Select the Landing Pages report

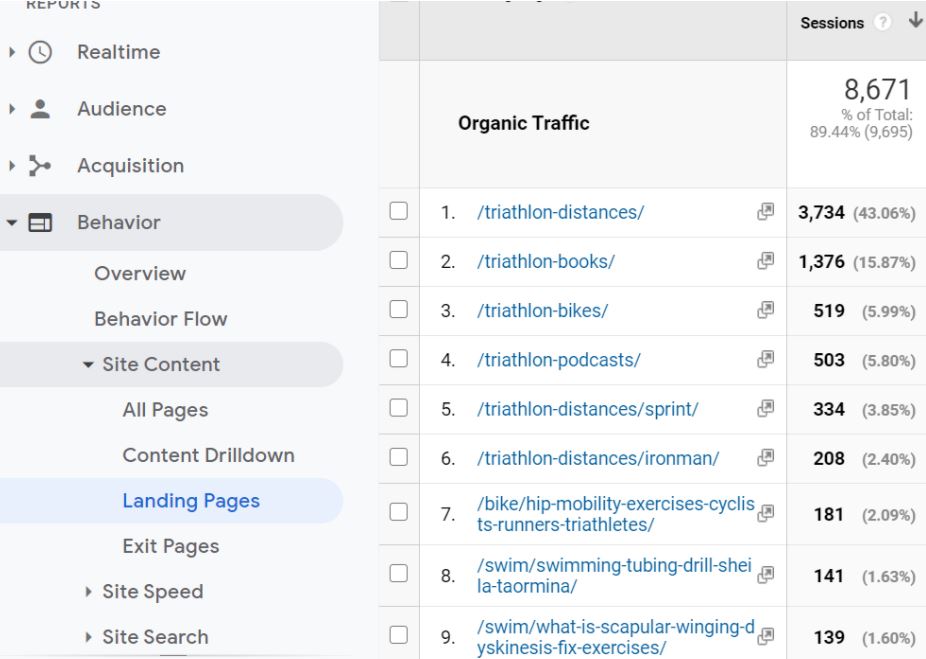pyautogui.click(x=191, y=501)
